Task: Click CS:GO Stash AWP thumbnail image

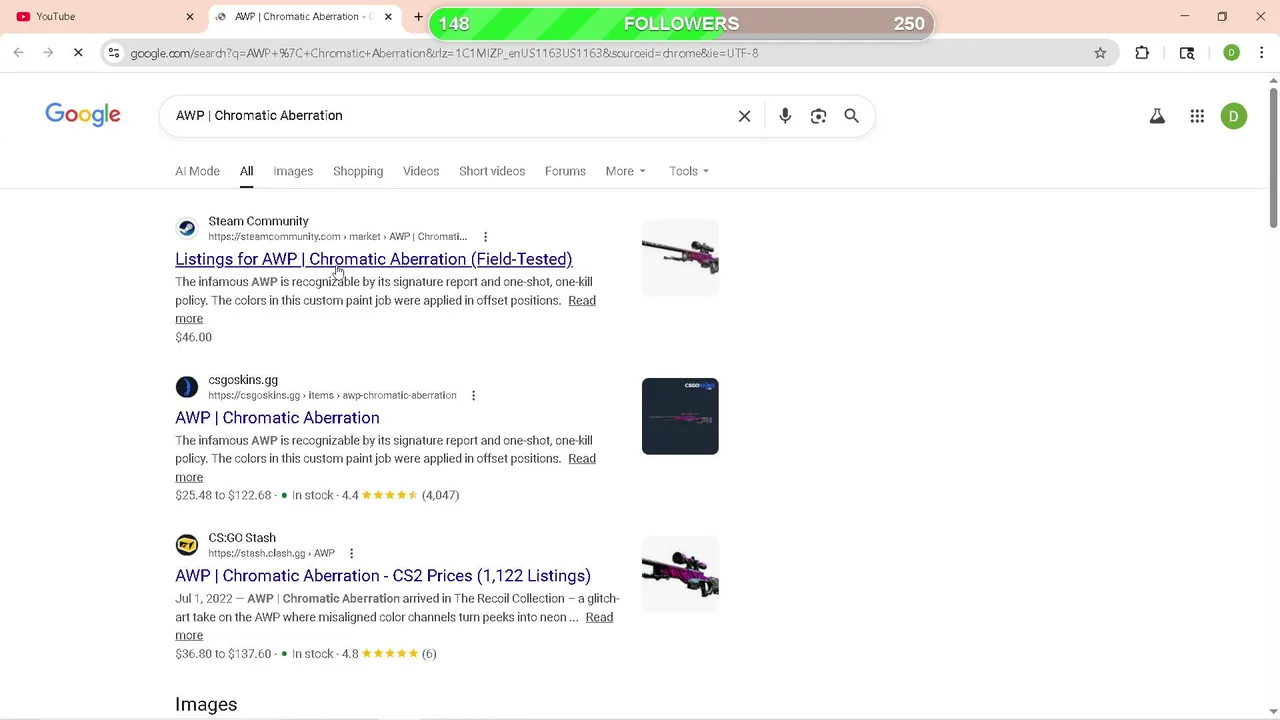Action: click(x=680, y=575)
